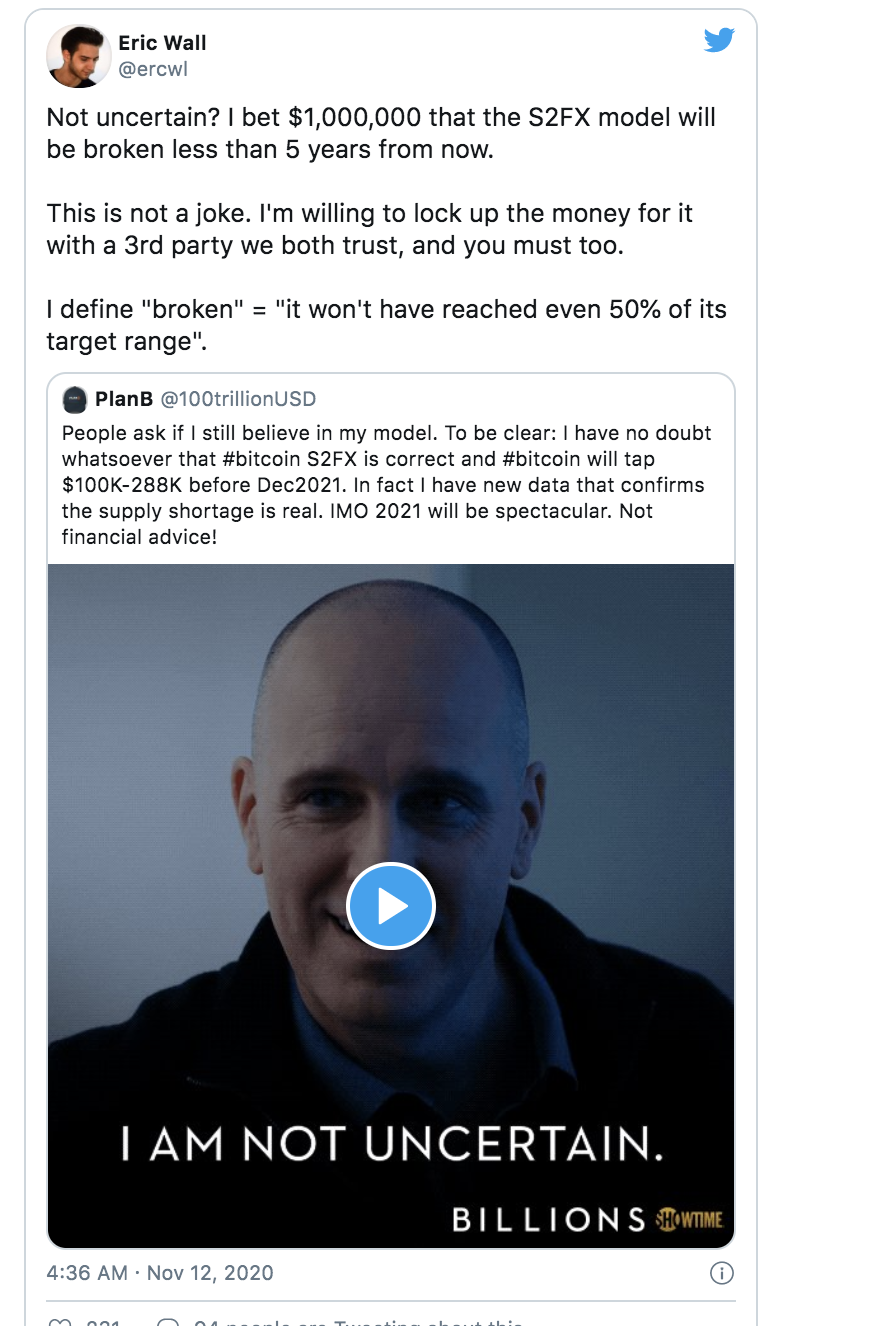Click the BILLIONS title text on video
The width and height of the screenshot is (870, 1326).
548,1219
